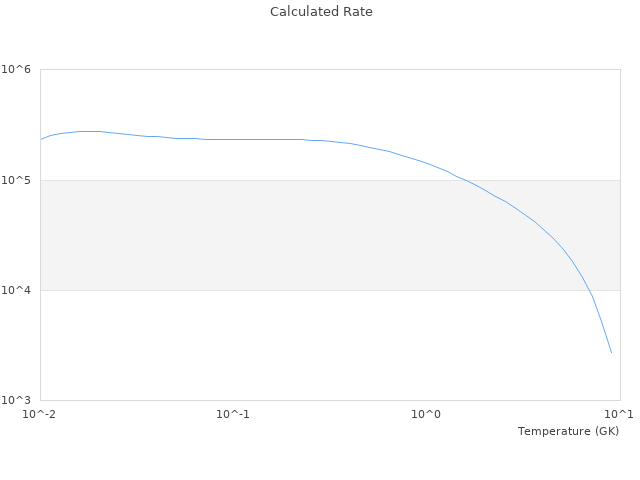This screenshot has height=480, width=640.
Task: Click the 10^-1 x-axis tick label
Action: pos(233,414)
